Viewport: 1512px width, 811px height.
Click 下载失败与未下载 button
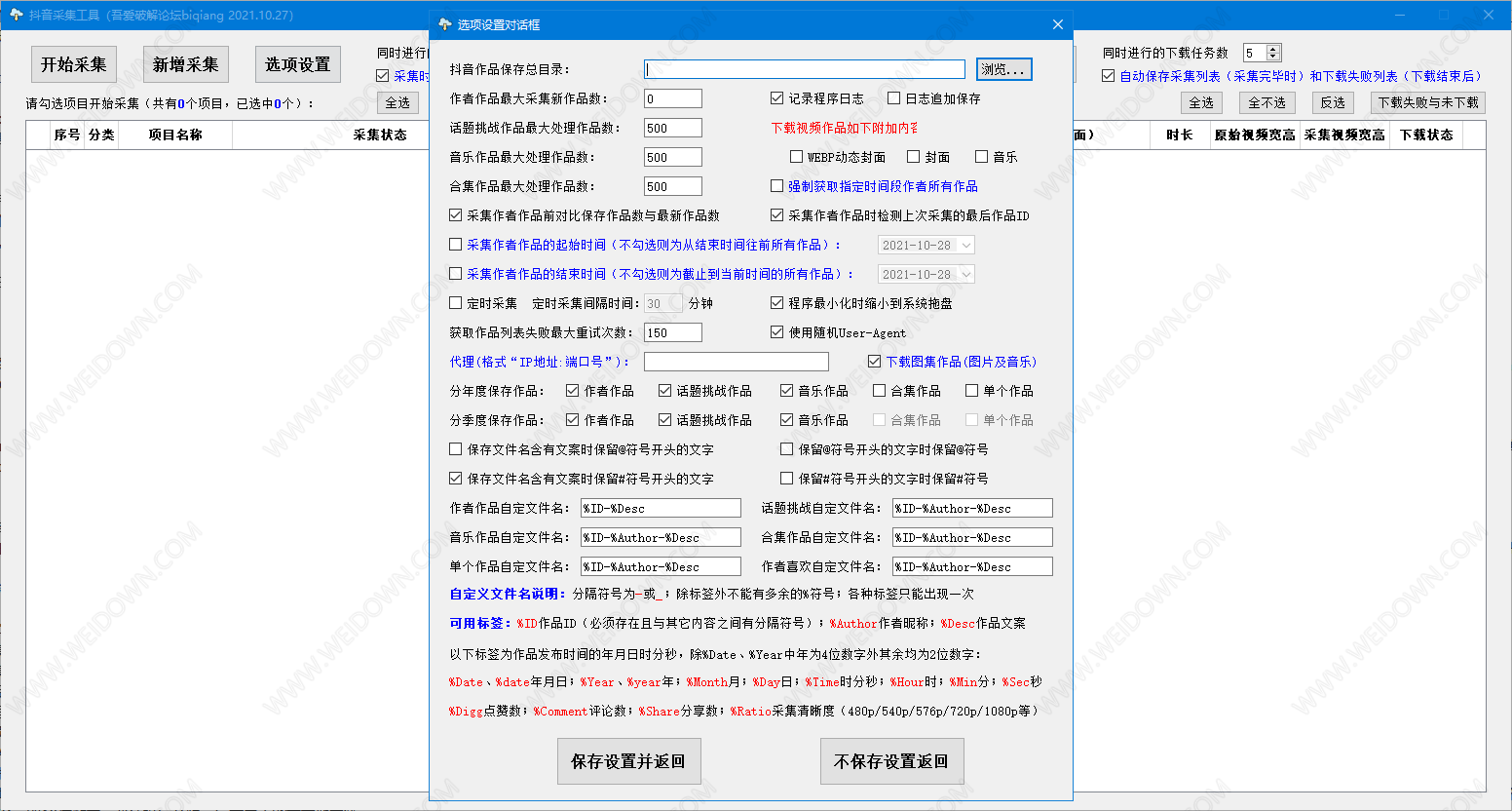pyautogui.click(x=1428, y=102)
